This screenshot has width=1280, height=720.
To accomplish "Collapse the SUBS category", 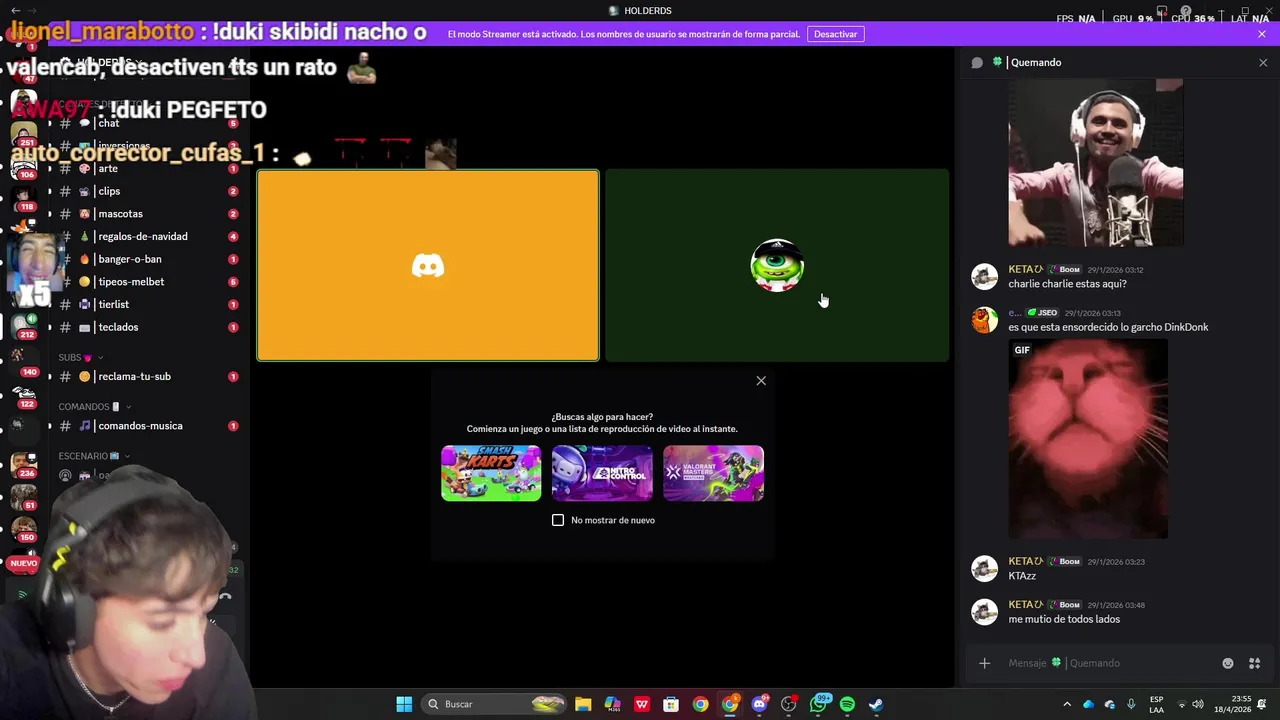I will [80, 357].
